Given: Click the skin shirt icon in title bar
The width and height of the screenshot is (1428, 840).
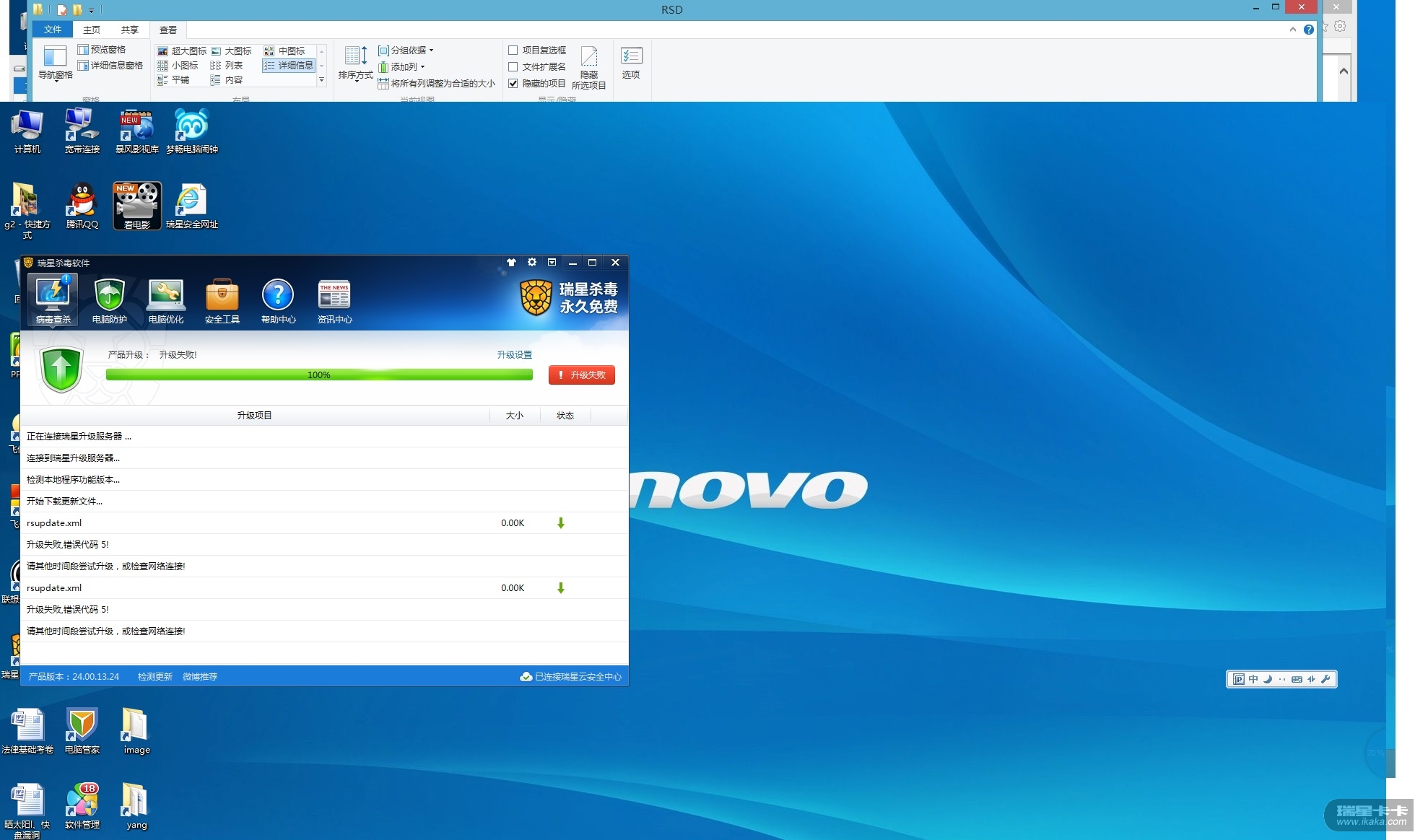Looking at the screenshot, I should coord(511,263).
